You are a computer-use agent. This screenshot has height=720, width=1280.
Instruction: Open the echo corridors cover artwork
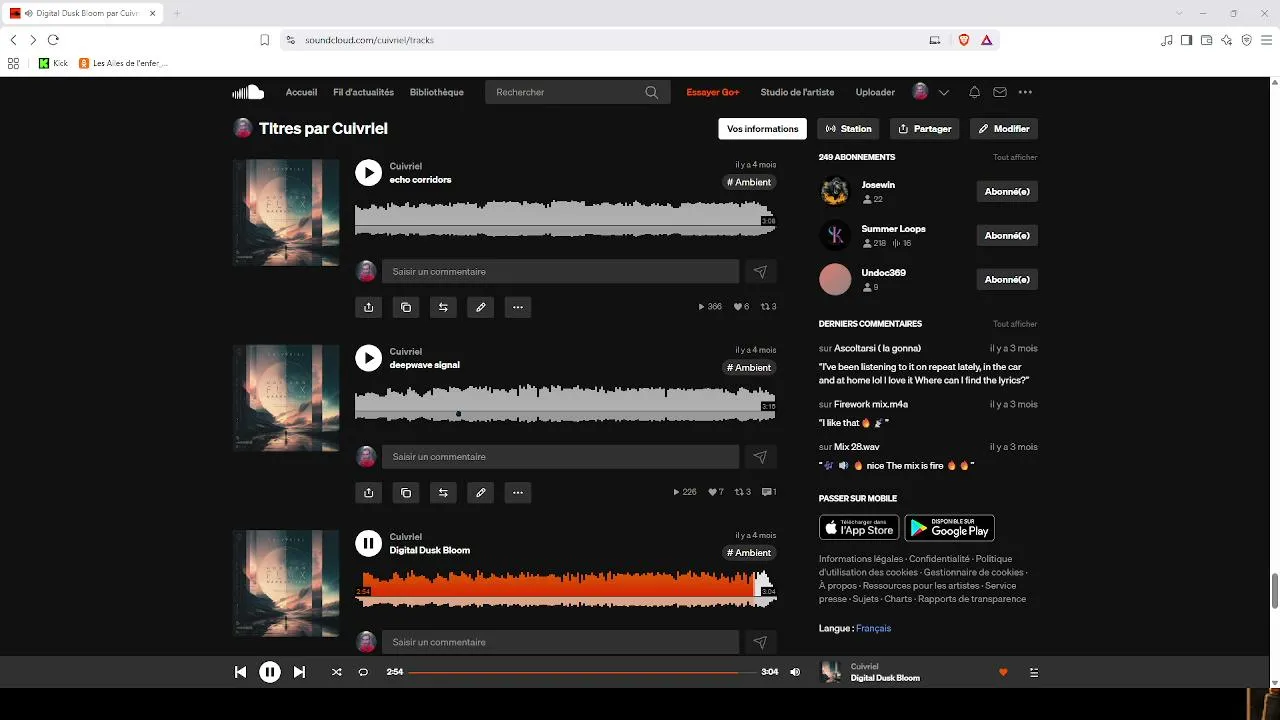click(x=286, y=213)
